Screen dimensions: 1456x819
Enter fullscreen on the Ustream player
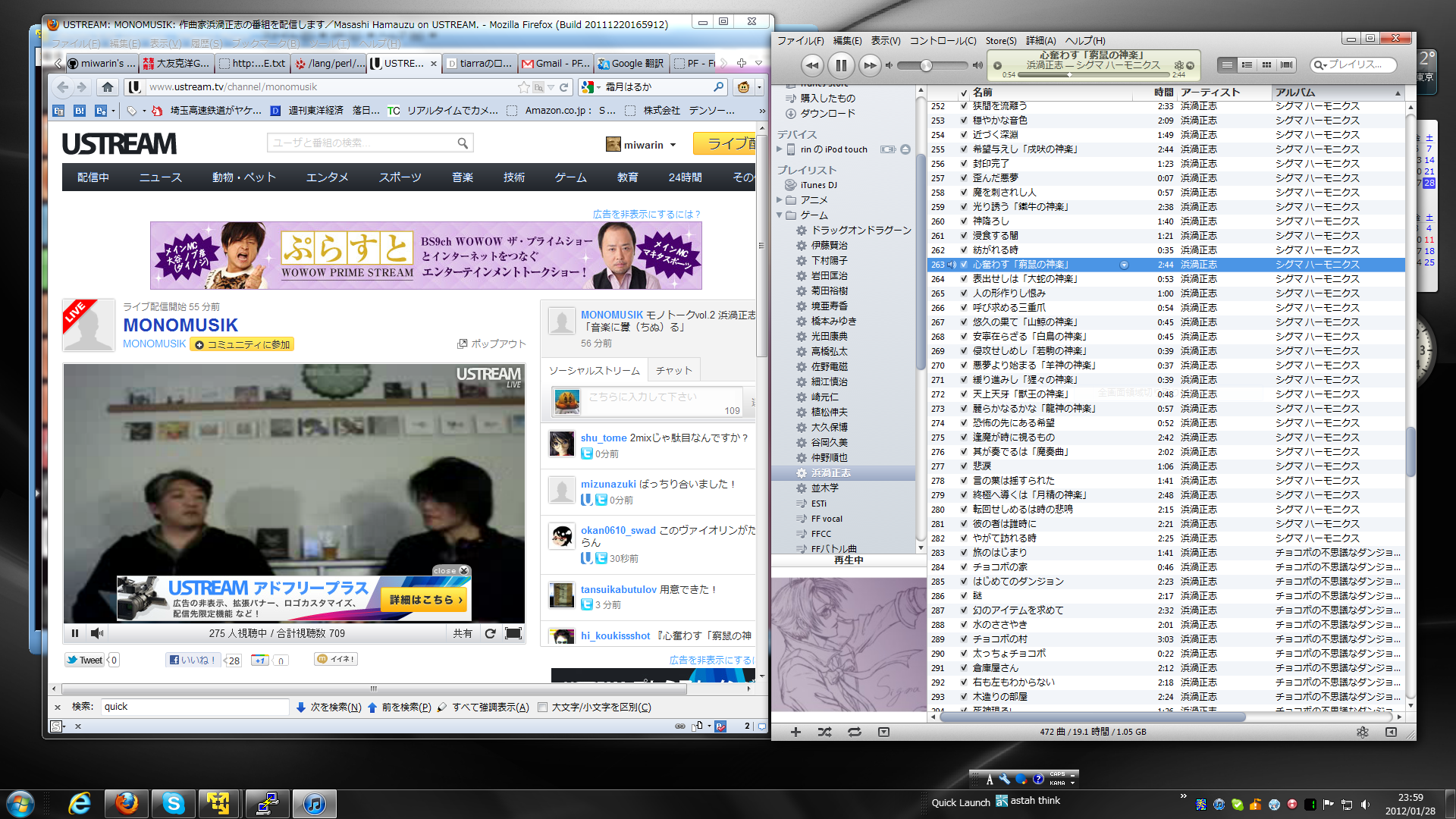coord(513,633)
